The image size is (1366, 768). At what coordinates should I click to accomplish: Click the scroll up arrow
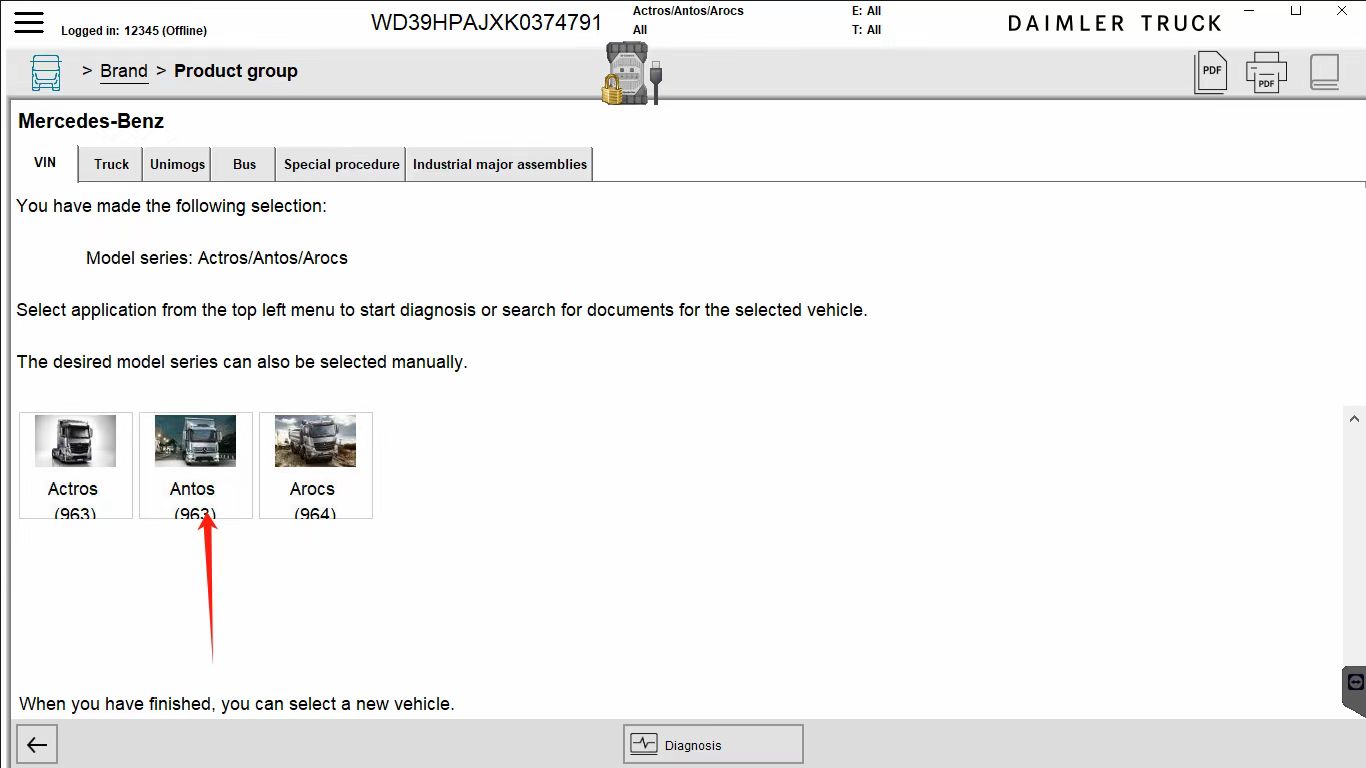coord(1355,419)
